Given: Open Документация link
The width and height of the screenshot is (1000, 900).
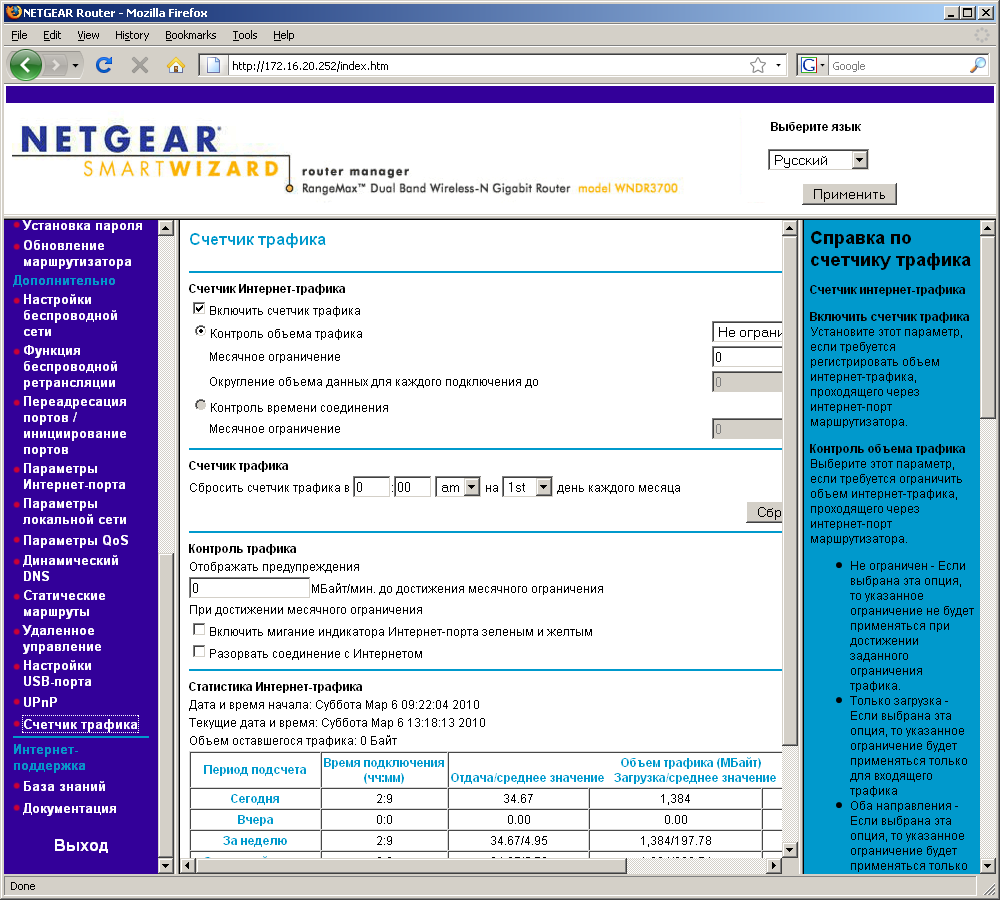Looking at the screenshot, I should pyautogui.click(x=70, y=808).
